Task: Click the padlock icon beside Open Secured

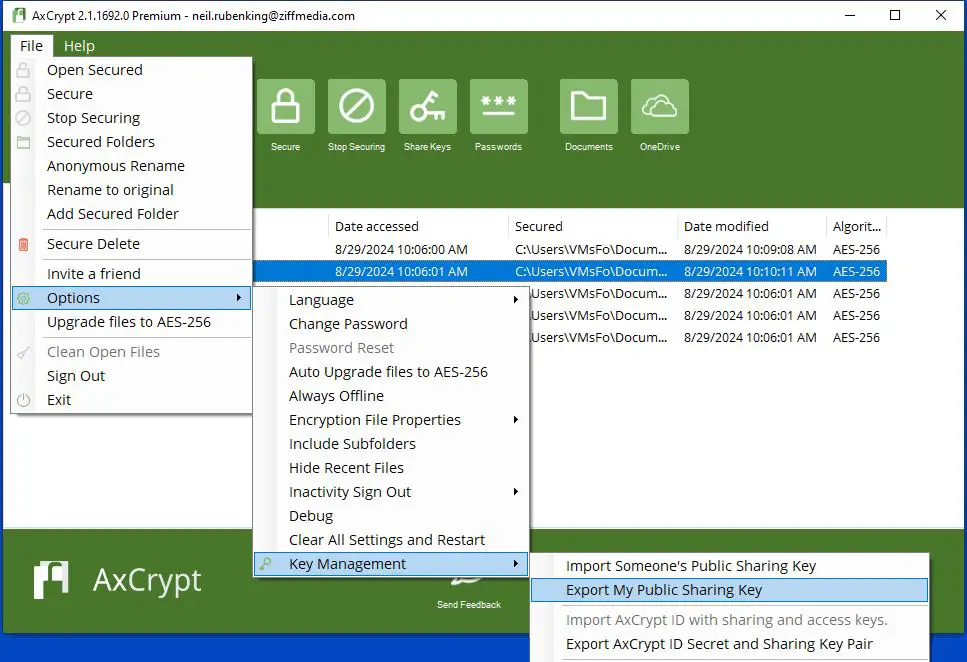Action: click(23, 70)
